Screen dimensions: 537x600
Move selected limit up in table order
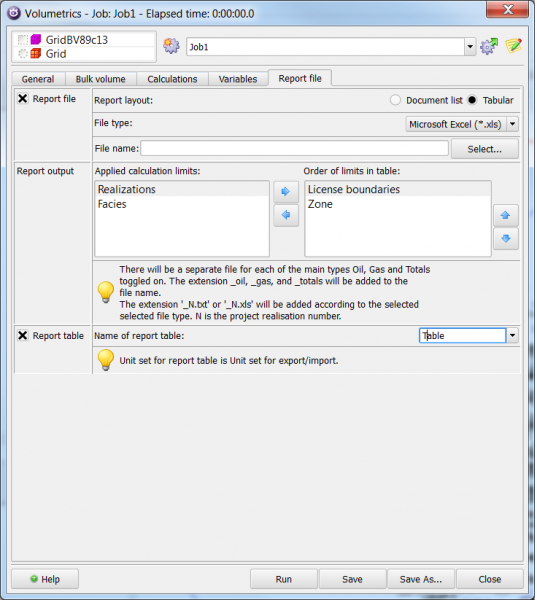[506, 215]
